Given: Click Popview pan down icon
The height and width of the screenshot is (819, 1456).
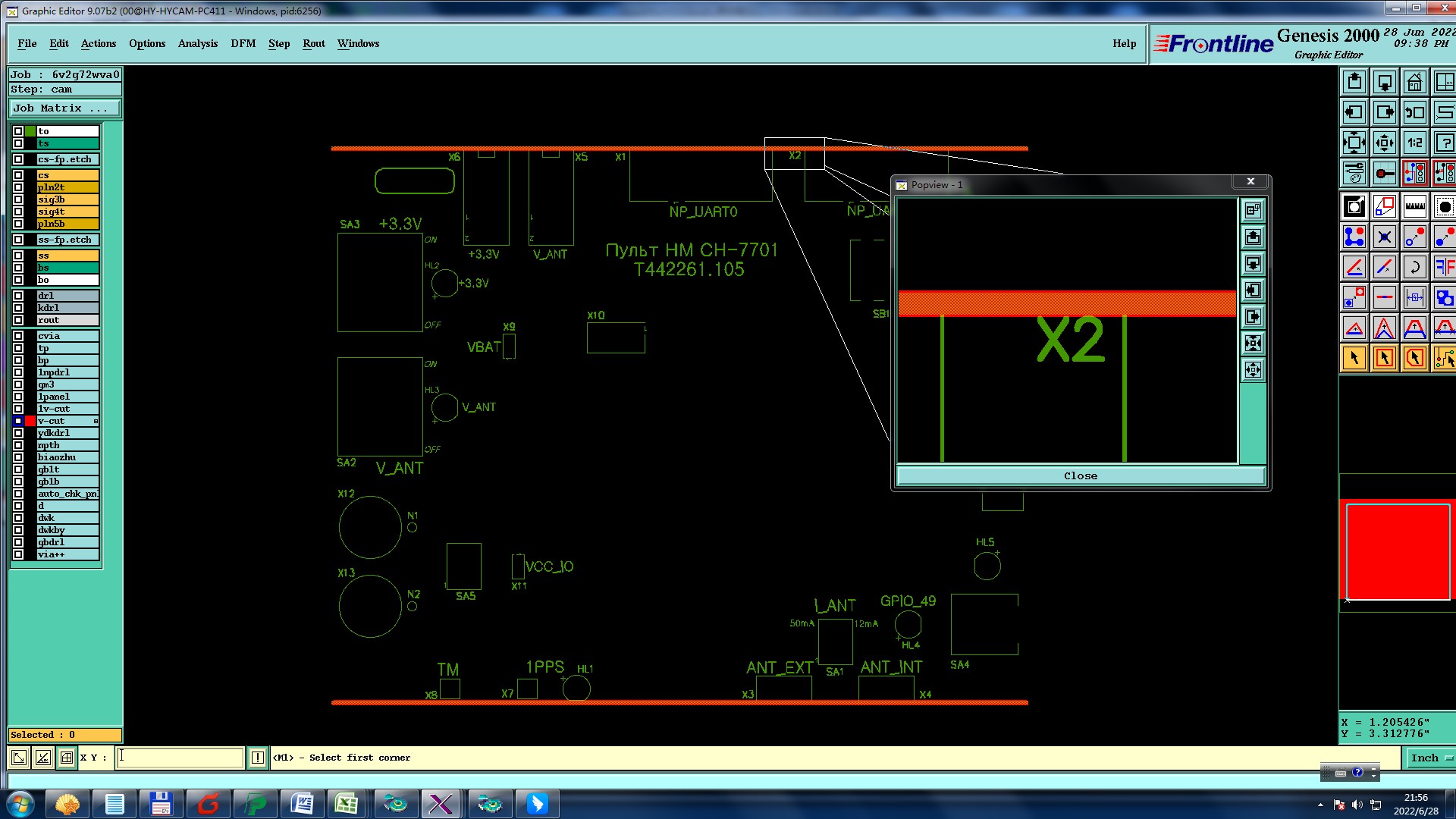Looking at the screenshot, I should click(1253, 264).
